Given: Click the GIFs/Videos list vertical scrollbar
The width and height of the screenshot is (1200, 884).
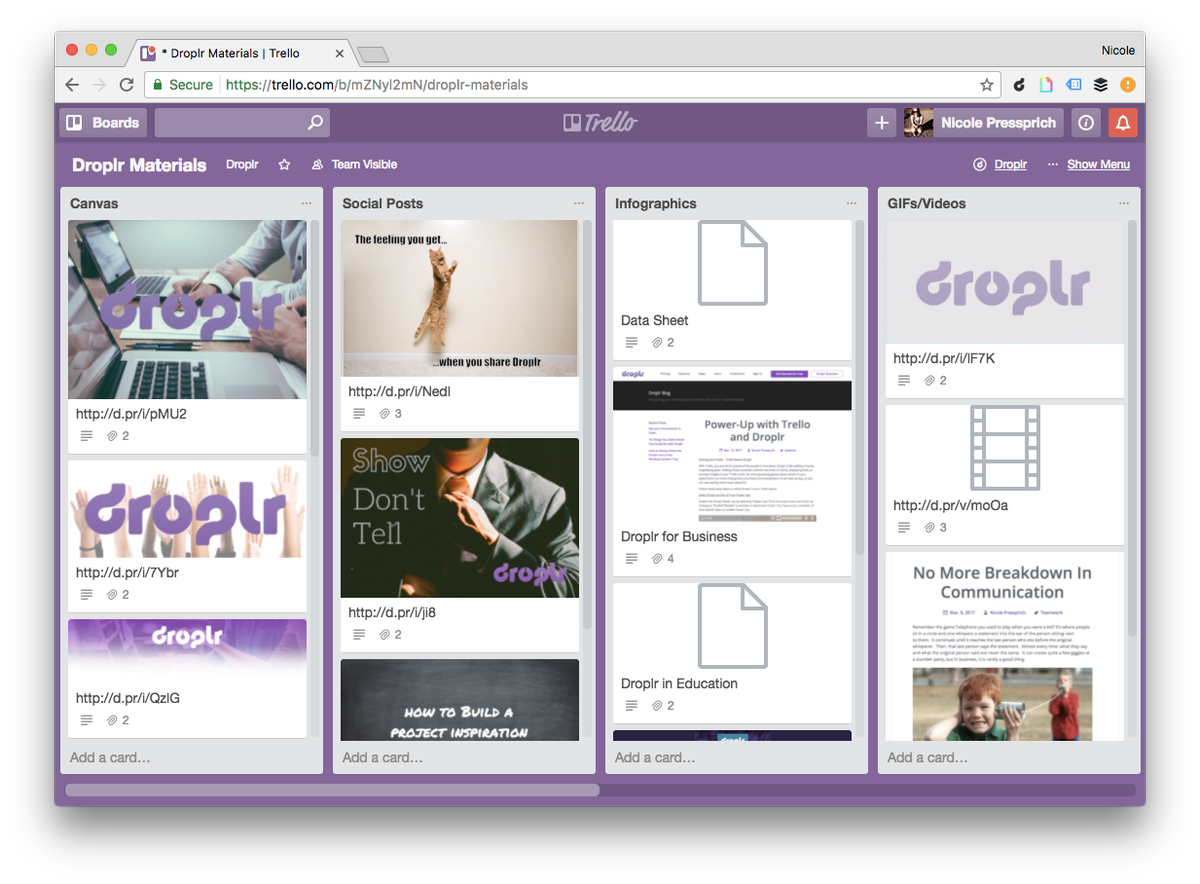Looking at the screenshot, I should [x=1132, y=428].
